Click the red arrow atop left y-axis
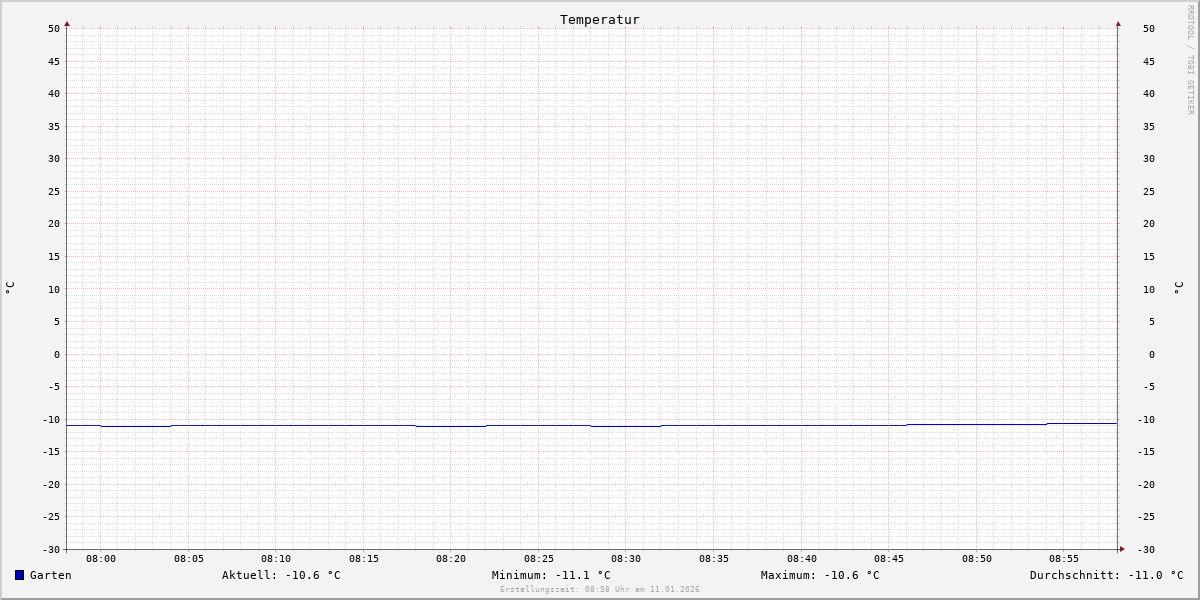Screen dimensions: 1200x600 pos(67,23)
